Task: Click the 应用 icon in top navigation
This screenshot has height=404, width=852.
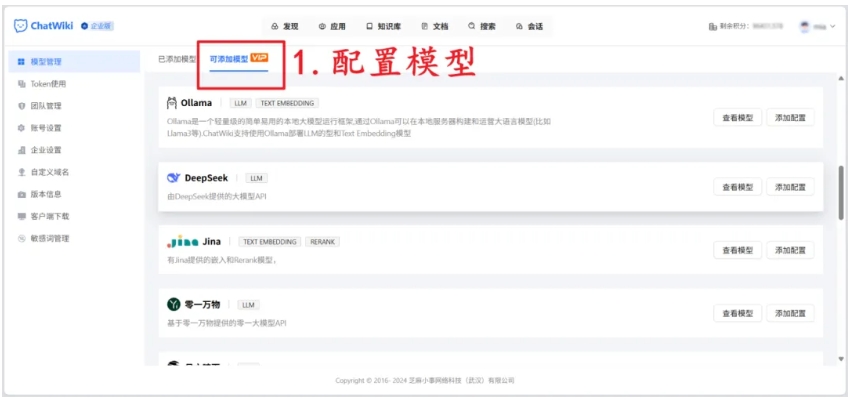Action: click(322, 26)
